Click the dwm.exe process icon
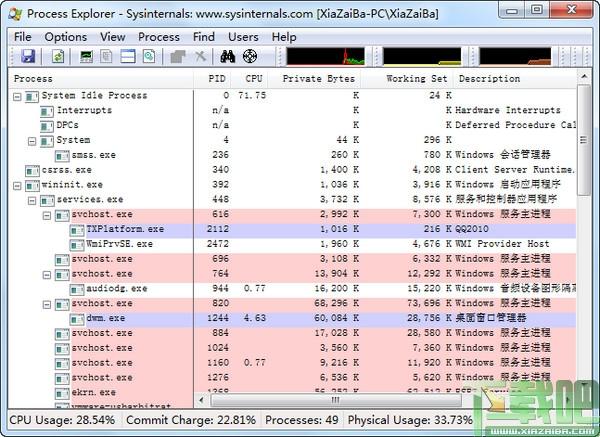This screenshot has height=437, width=600. (77, 319)
